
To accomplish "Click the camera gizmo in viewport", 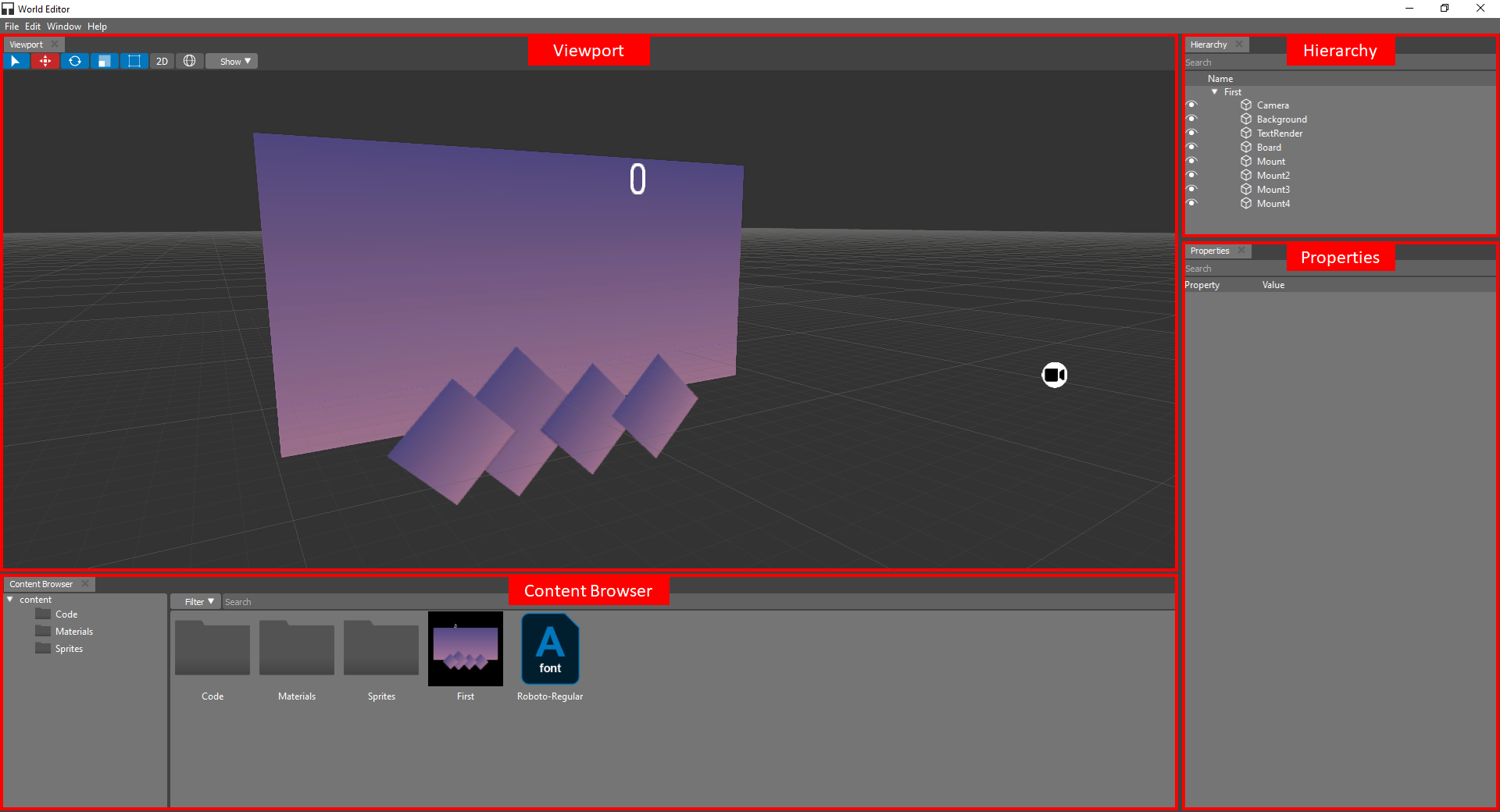I will [1054, 375].
